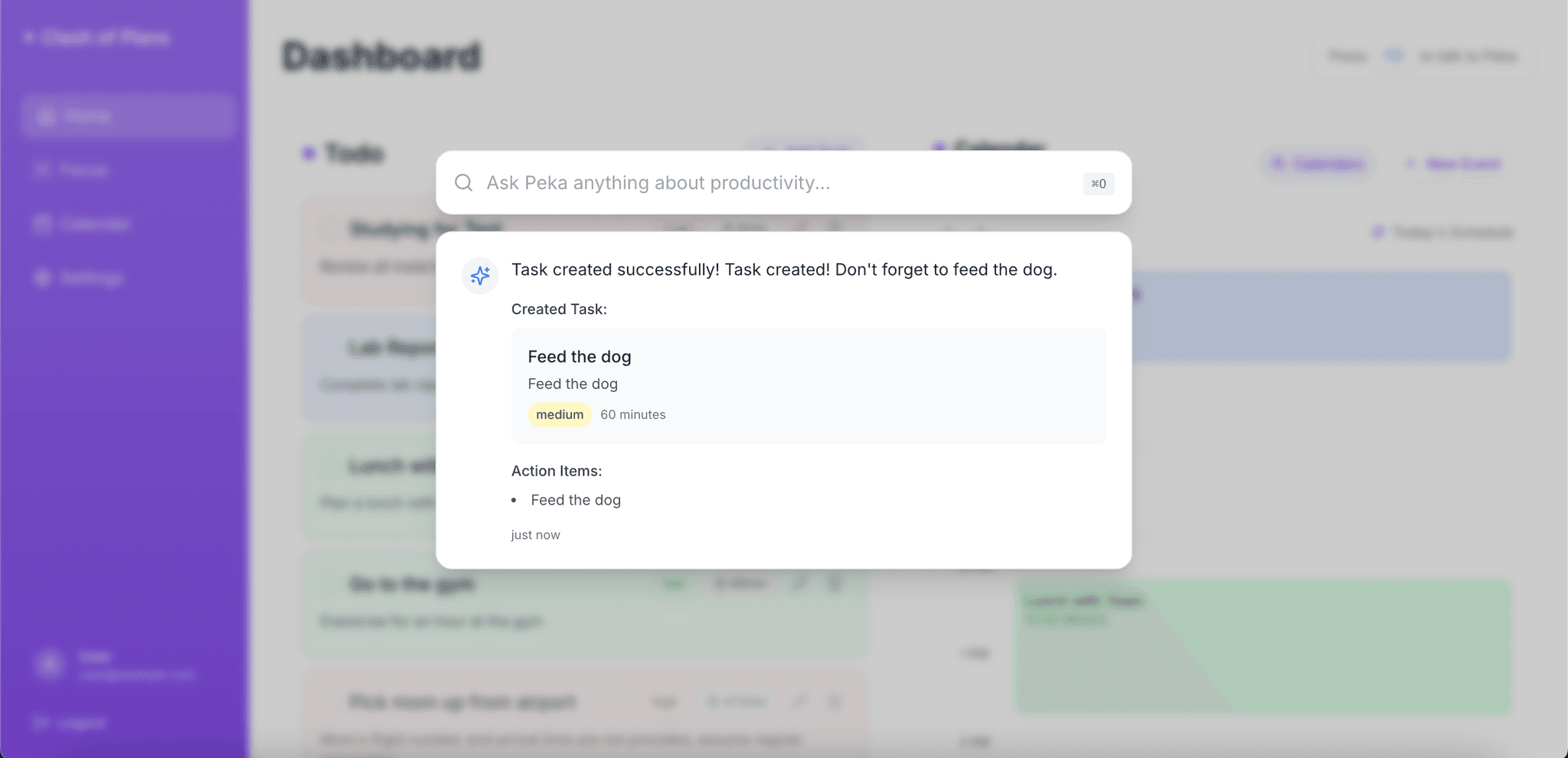Click the search magnifier icon in Peka bar
Image resolution: width=1568 pixels, height=758 pixels.
coord(463,182)
